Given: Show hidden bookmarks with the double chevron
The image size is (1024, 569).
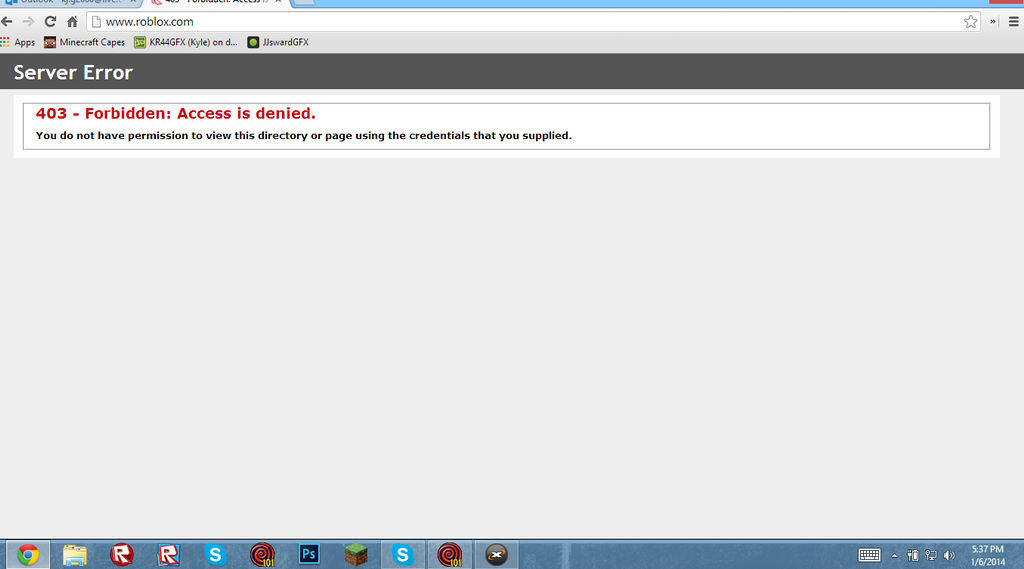Looking at the screenshot, I should coord(993,22).
